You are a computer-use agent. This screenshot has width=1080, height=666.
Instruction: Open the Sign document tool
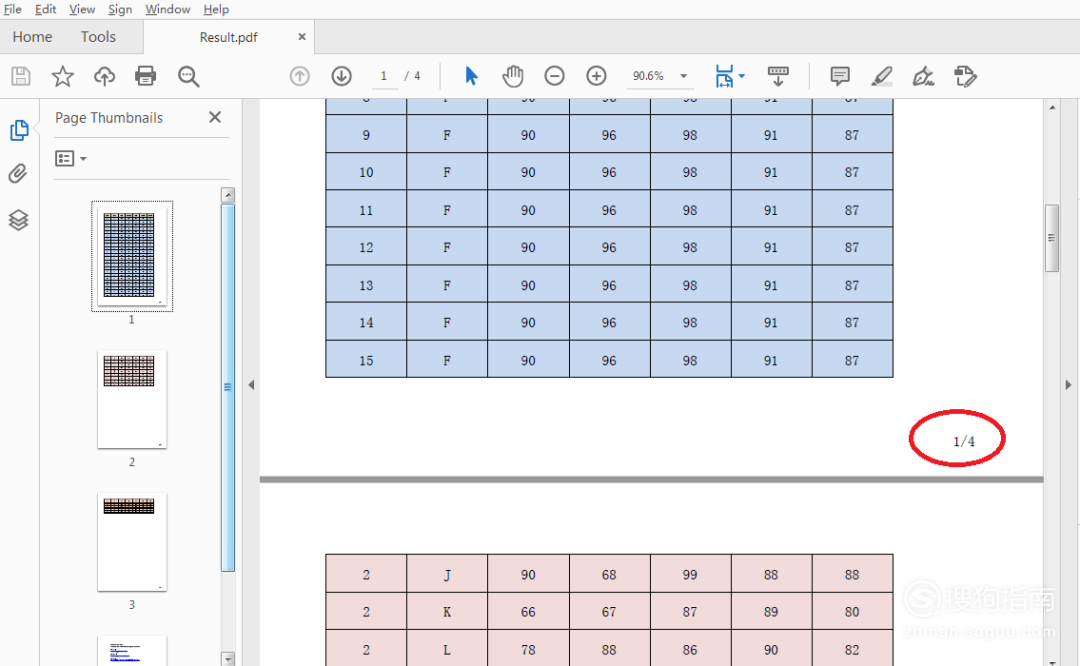pos(923,76)
